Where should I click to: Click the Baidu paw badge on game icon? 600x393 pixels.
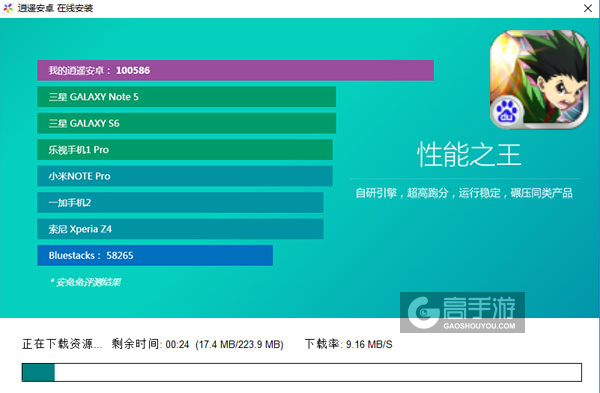point(506,111)
